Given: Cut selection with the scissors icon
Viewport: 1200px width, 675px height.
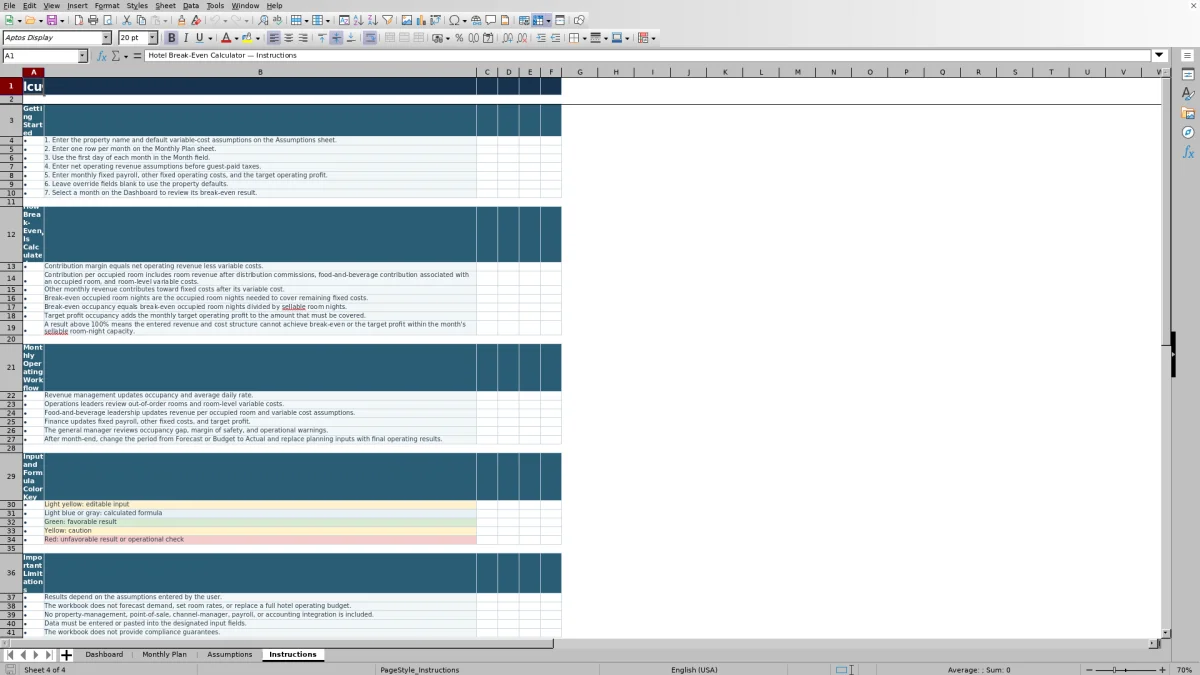Looking at the screenshot, I should 126,20.
